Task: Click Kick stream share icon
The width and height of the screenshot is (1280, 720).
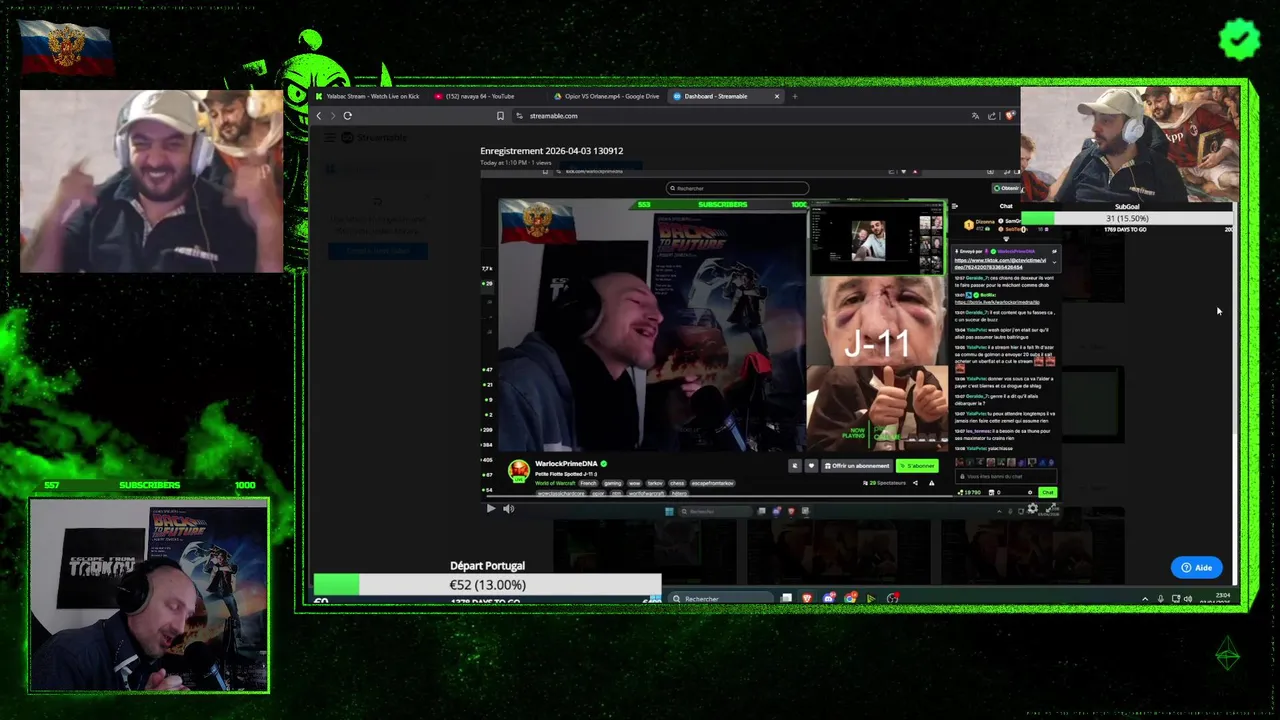Action: click(x=915, y=483)
